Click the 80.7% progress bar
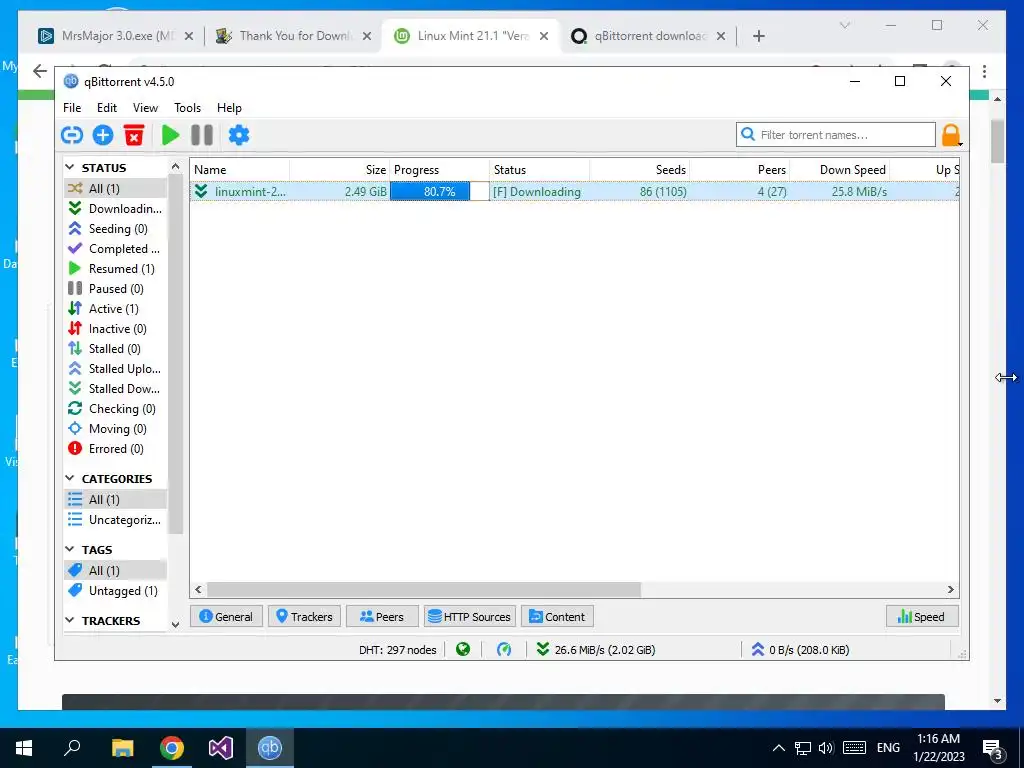This screenshot has width=1024, height=768. pos(440,191)
